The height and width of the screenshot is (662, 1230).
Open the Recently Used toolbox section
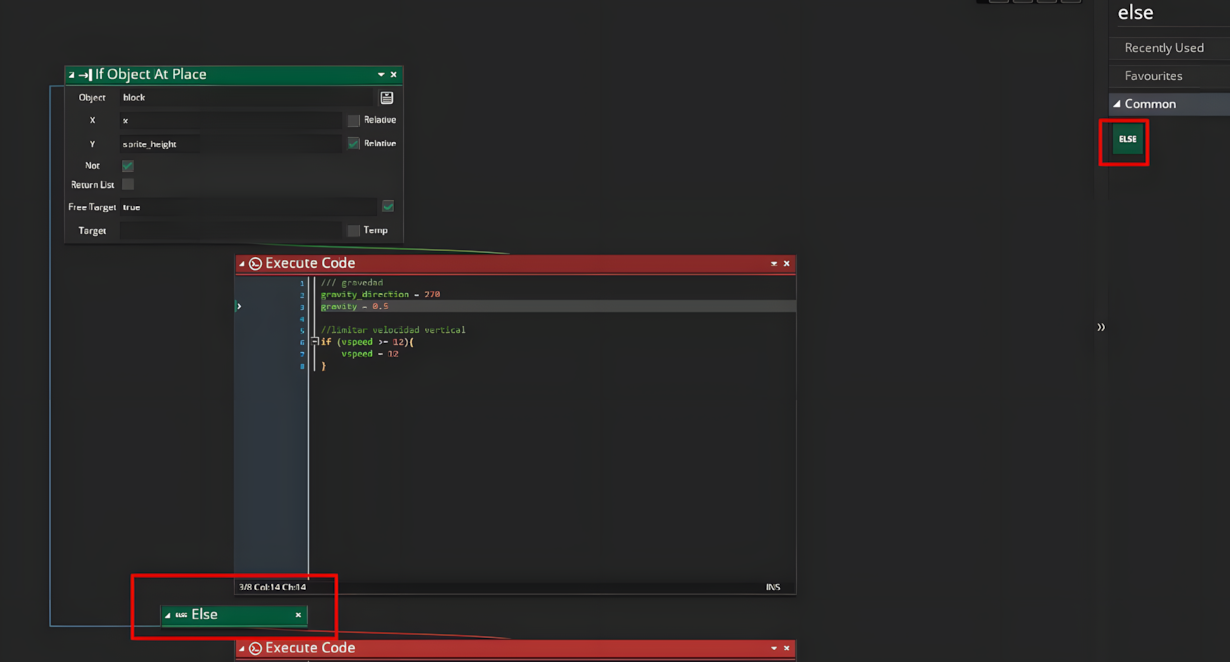click(x=1169, y=48)
